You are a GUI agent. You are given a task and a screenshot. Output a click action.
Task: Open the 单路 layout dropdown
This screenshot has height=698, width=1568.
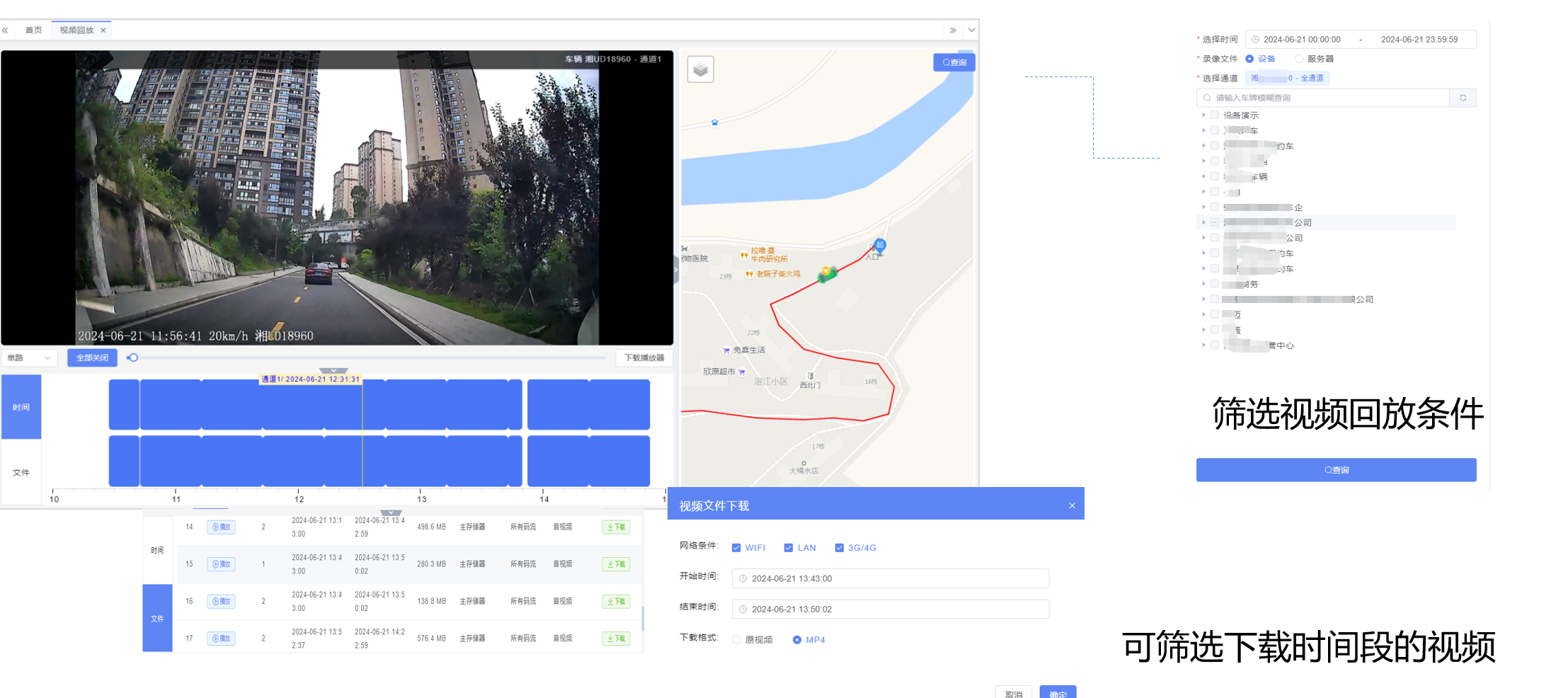pos(28,357)
